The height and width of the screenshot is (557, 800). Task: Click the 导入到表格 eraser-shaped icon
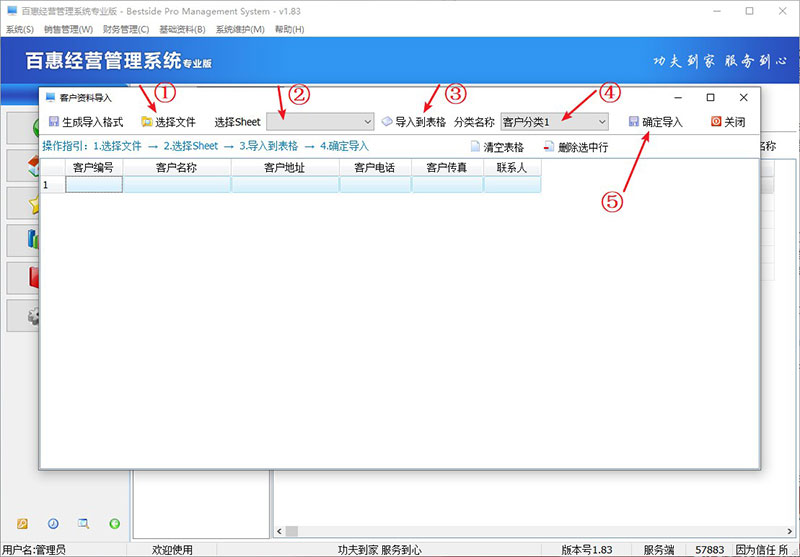pyautogui.click(x=387, y=121)
